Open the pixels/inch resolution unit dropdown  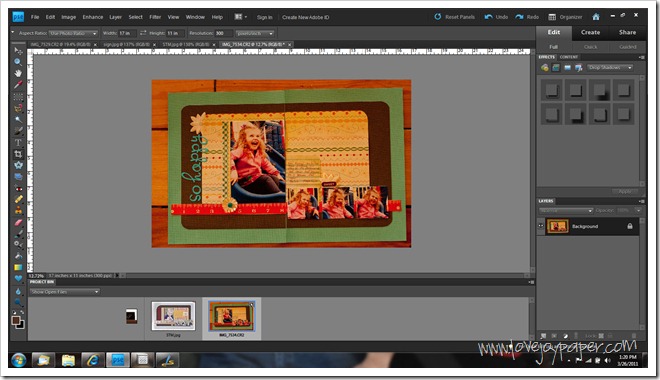coord(255,33)
